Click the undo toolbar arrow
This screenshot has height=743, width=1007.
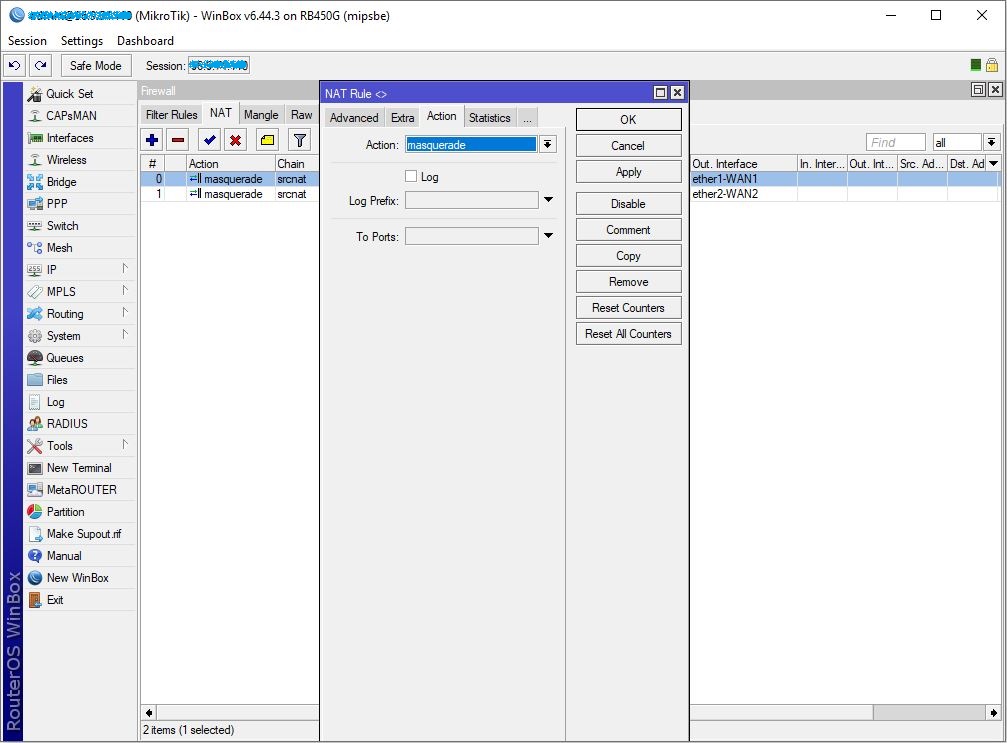[15, 66]
